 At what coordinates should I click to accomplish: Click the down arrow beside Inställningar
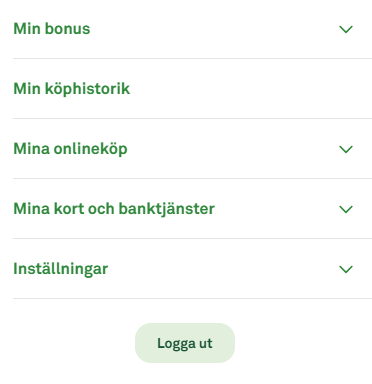click(x=346, y=269)
